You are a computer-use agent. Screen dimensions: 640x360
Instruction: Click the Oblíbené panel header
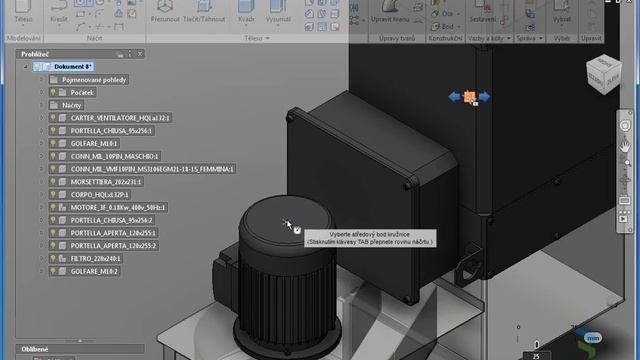tap(80, 349)
